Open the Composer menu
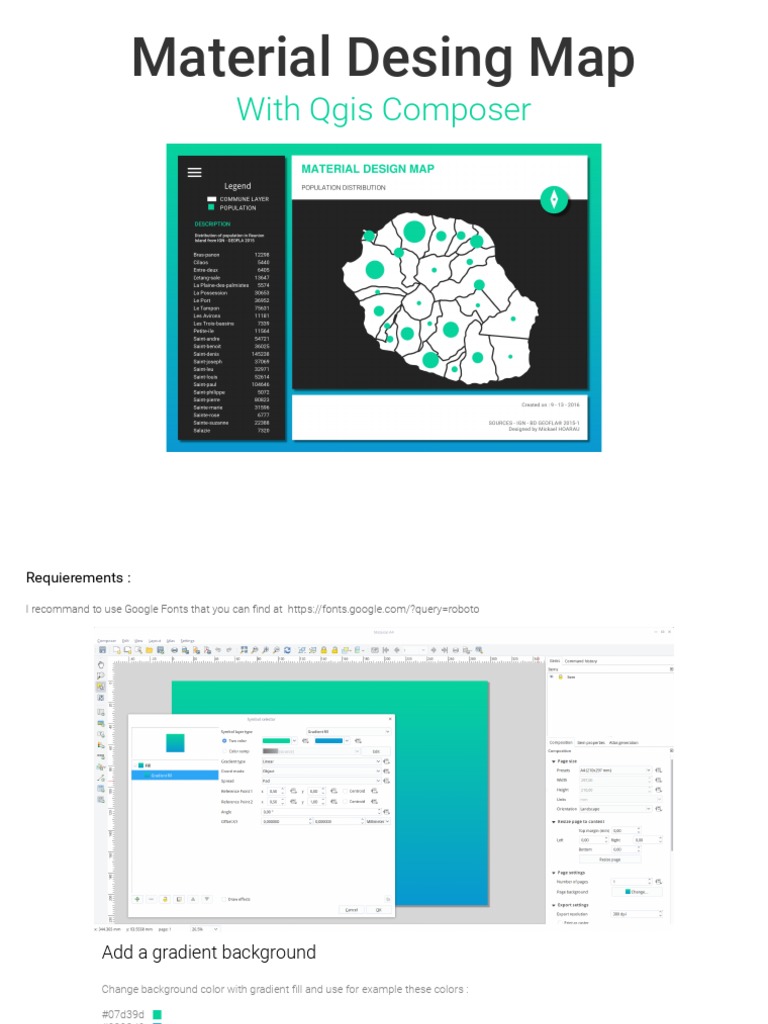The width and height of the screenshot is (768, 1024). click(106, 641)
